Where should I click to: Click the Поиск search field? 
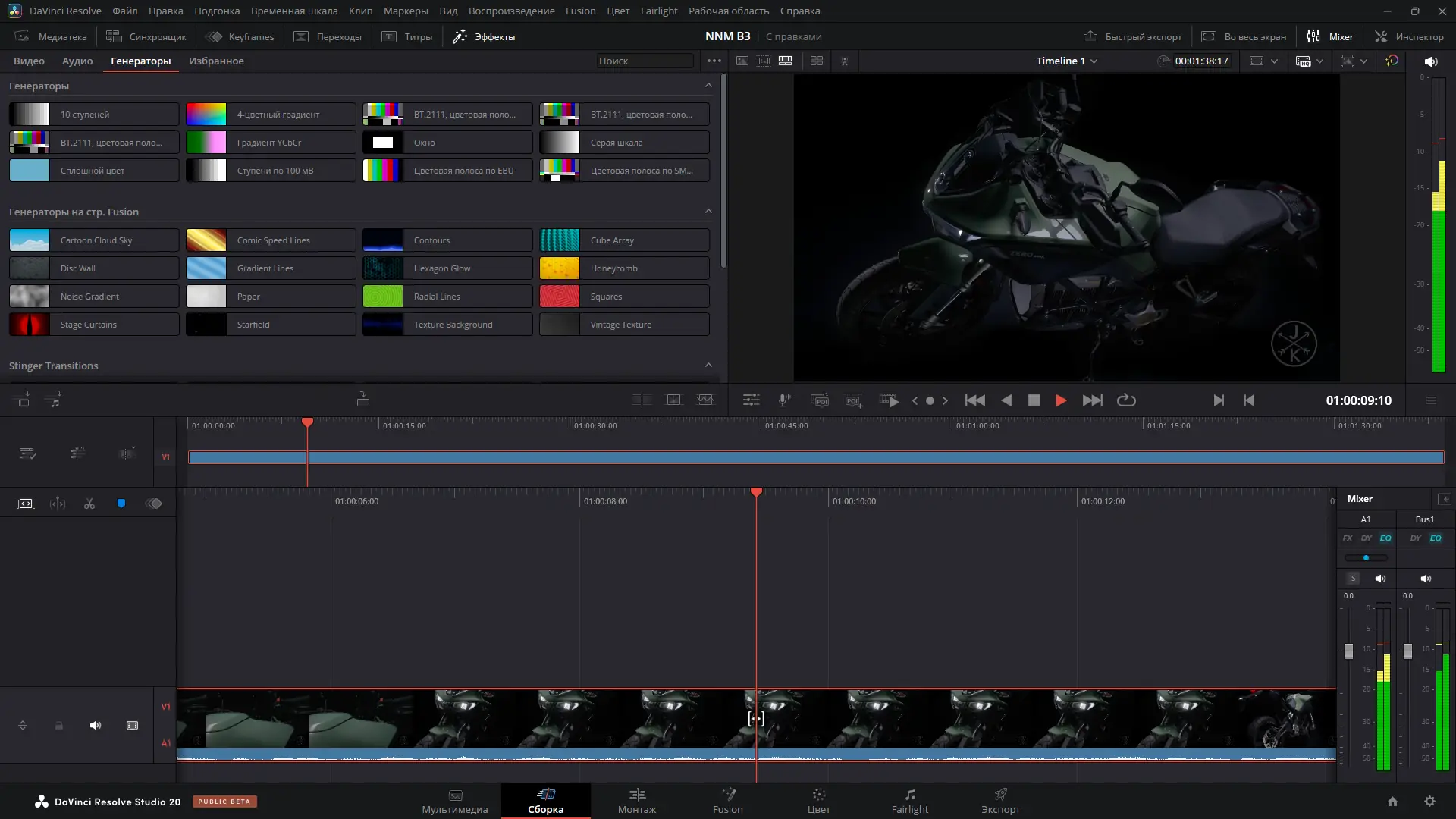coord(643,61)
